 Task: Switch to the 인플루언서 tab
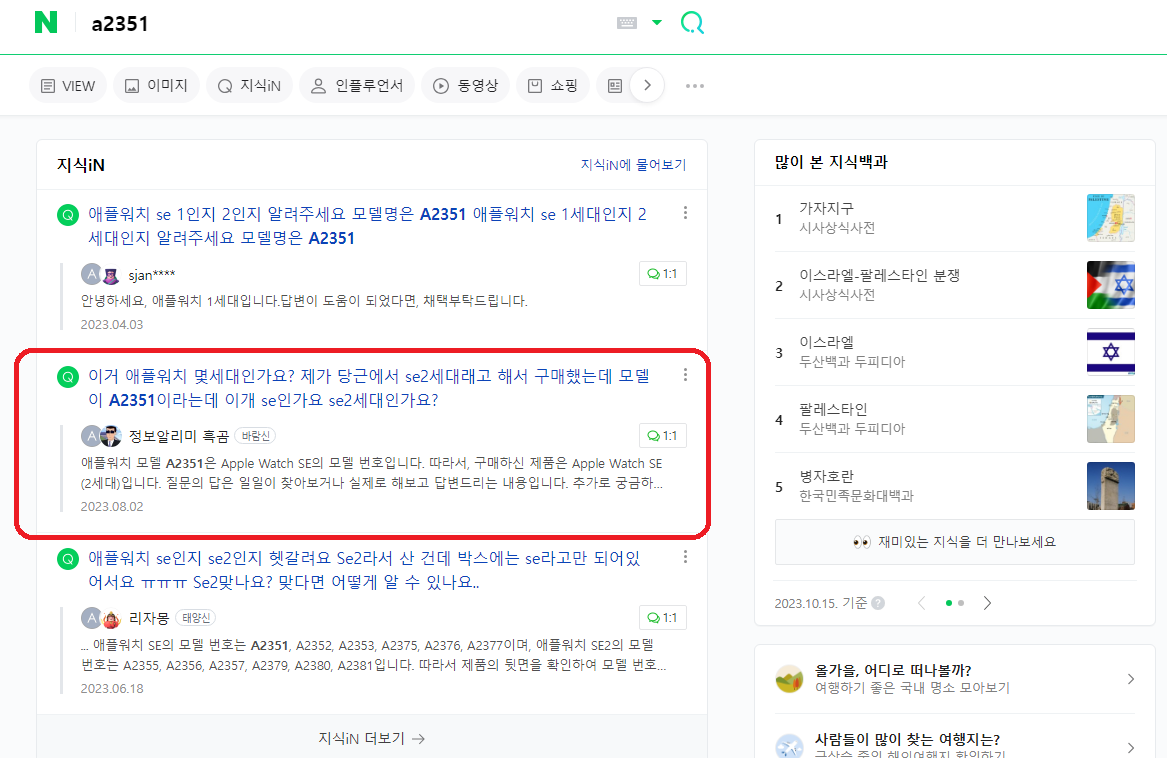click(x=357, y=86)
